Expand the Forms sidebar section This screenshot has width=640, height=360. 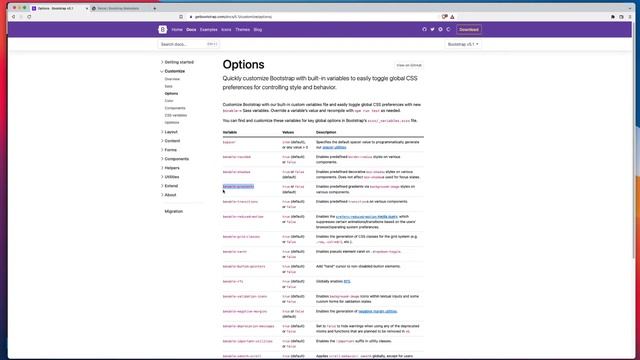pos(169,150)
